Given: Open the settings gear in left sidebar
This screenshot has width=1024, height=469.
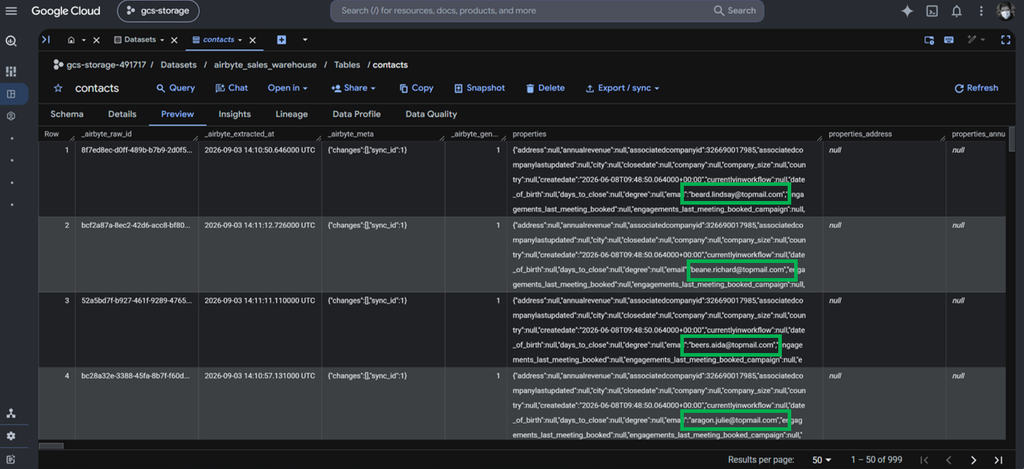Looking at the screenshot, I should 11,436.
